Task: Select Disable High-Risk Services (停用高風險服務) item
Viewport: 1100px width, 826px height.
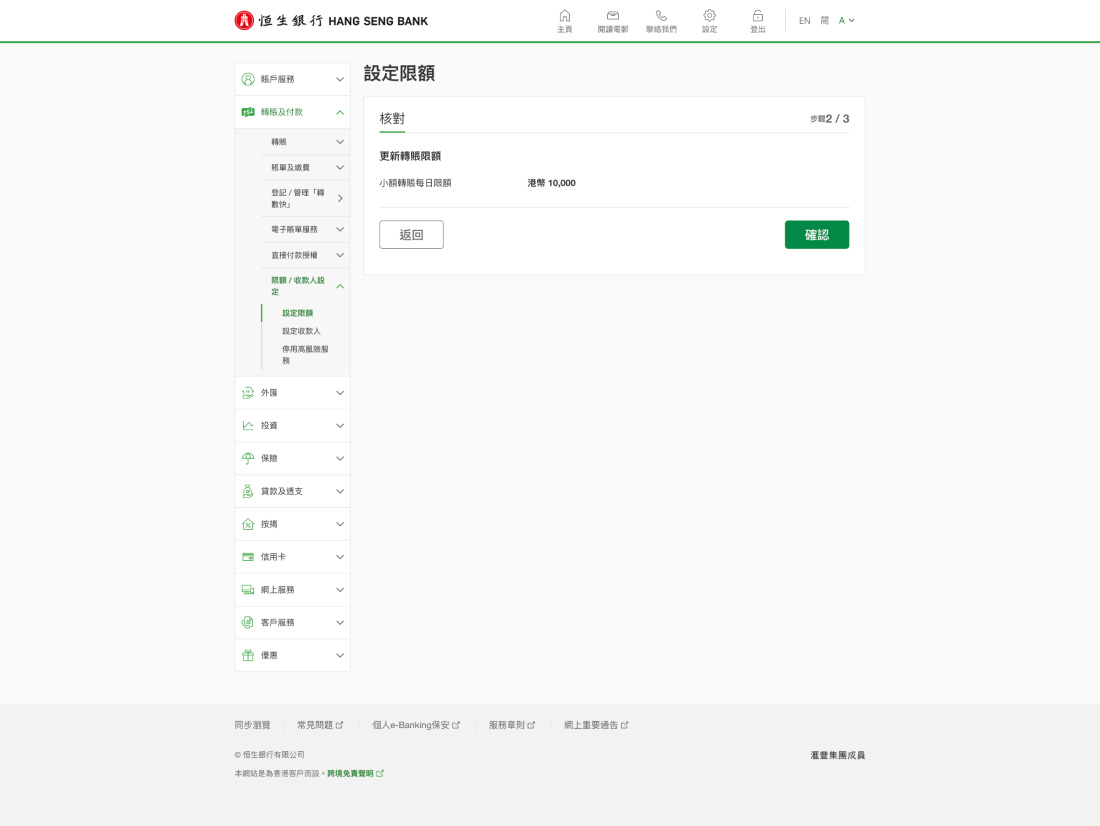Action: pos(305,355)
